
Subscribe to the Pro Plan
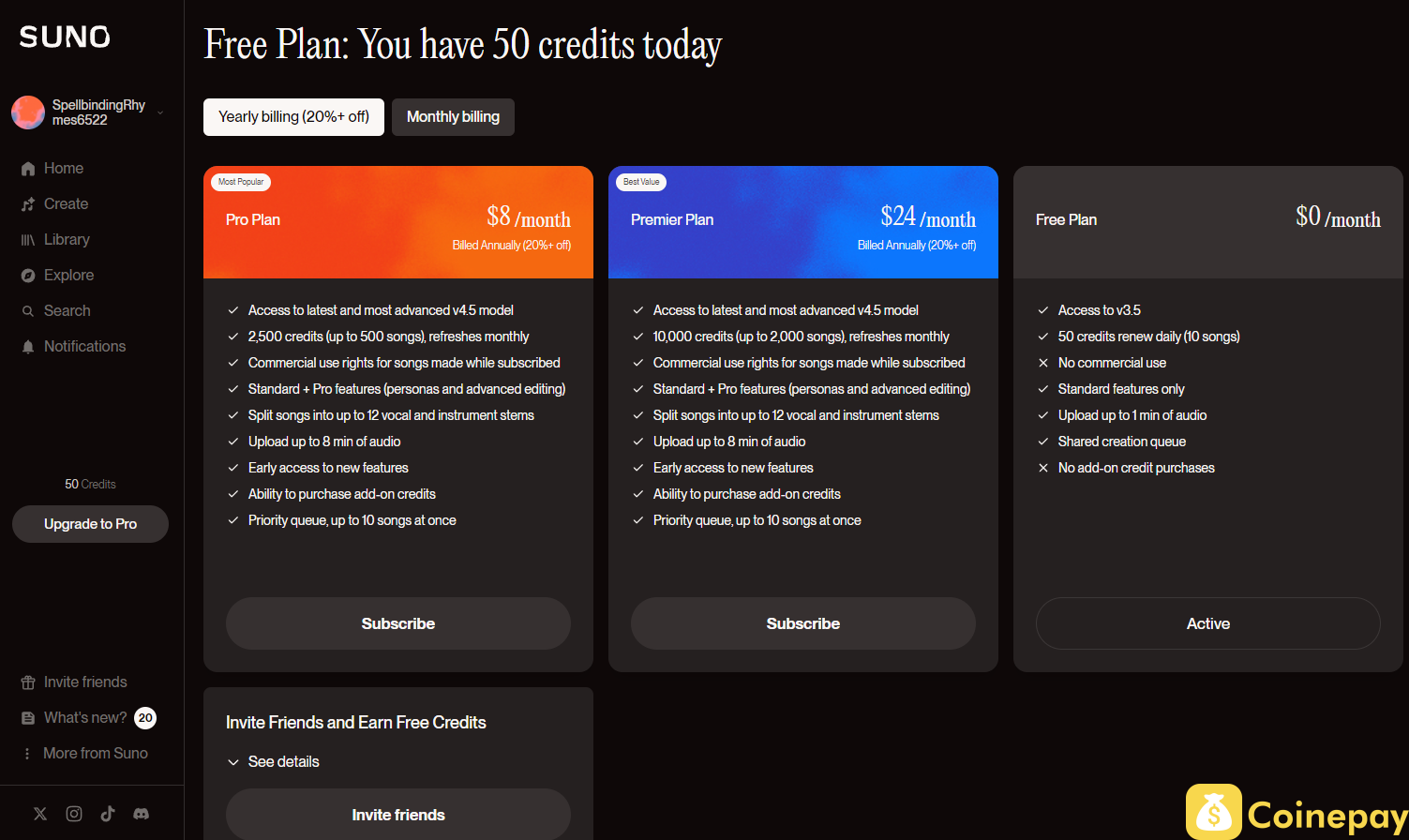coord(398,623)
